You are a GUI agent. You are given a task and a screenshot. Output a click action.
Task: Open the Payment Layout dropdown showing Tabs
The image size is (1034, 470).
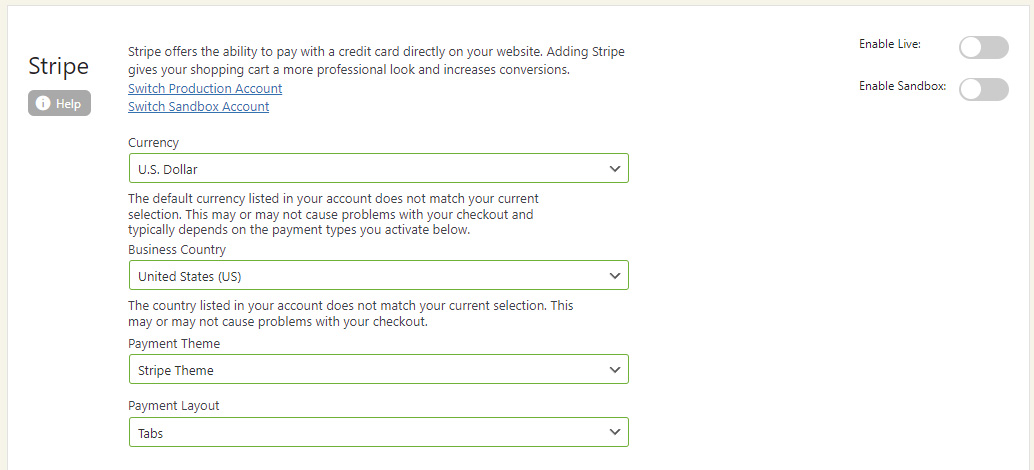point(378,432)
